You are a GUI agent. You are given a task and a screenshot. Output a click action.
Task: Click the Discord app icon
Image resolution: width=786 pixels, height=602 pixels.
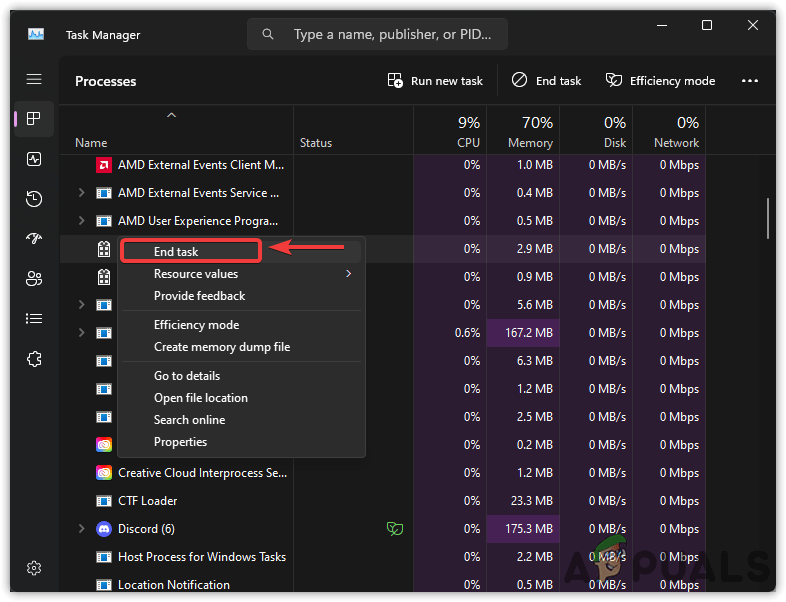104,529
